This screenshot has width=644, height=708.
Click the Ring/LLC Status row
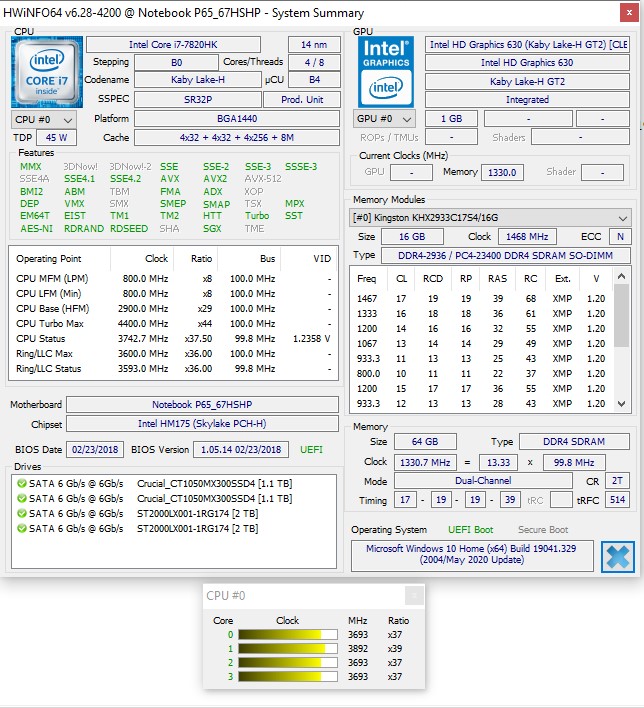pyautogui.click(x=173, y=369)
